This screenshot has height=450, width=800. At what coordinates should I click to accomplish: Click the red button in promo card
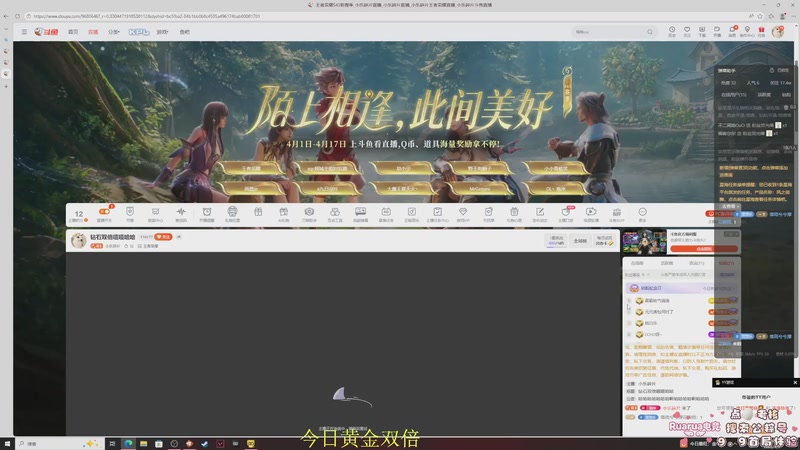click(x=704, y=248)
